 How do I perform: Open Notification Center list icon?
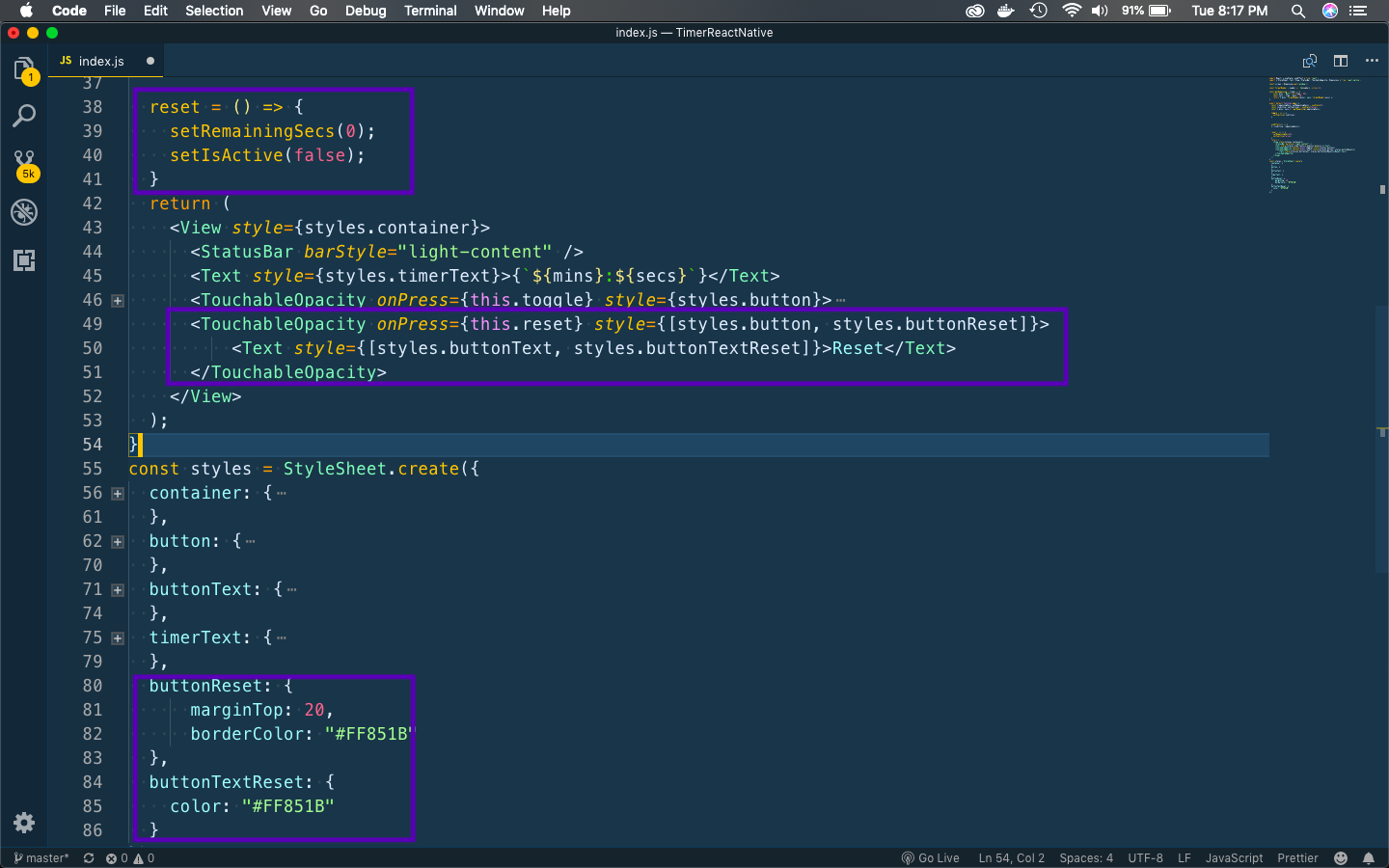(x=1359, y=11)
